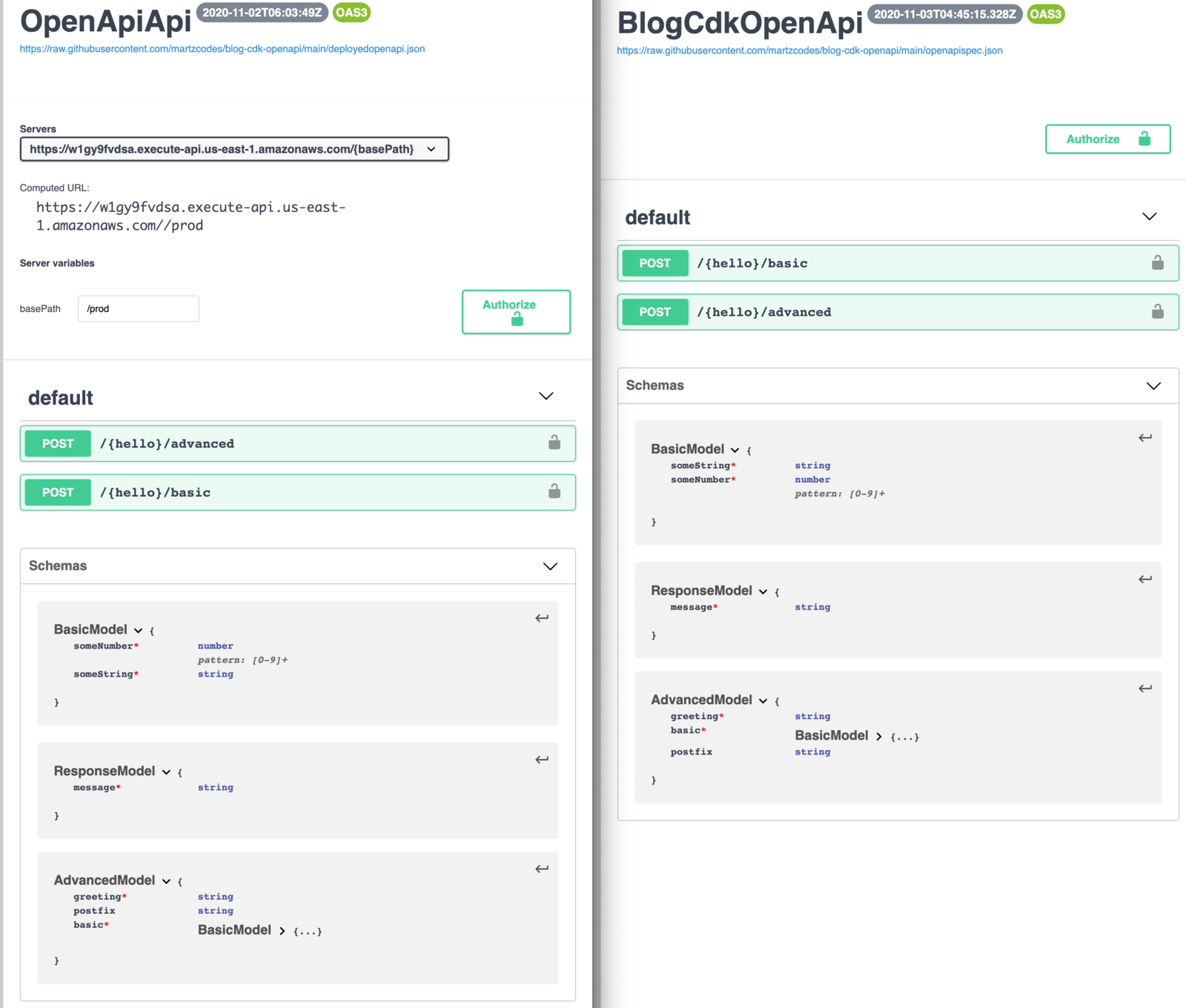Screen dimensions: 1186x1008
Task: Click 'message' property in left ResponseModel
Action: [x=97, y=787]
